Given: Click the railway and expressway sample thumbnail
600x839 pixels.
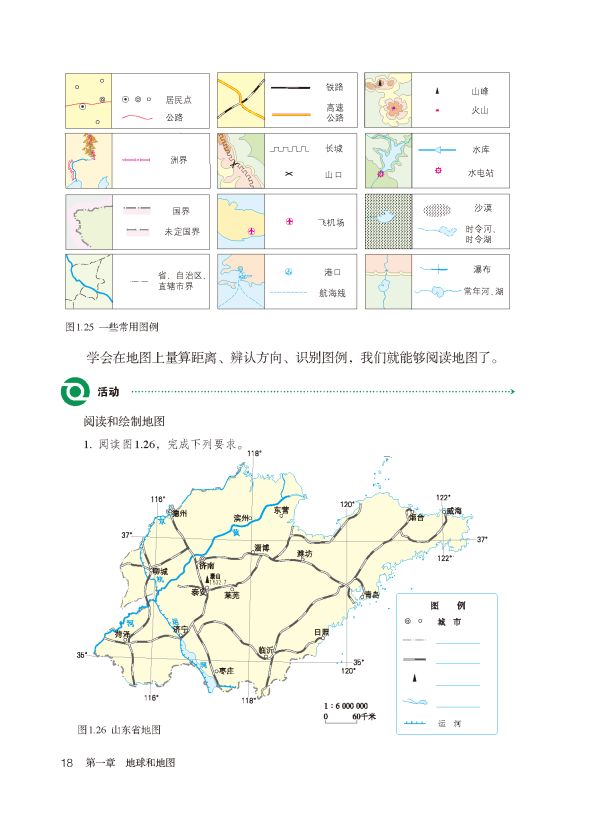Looking at the screenshot, I should click(241, 100).
